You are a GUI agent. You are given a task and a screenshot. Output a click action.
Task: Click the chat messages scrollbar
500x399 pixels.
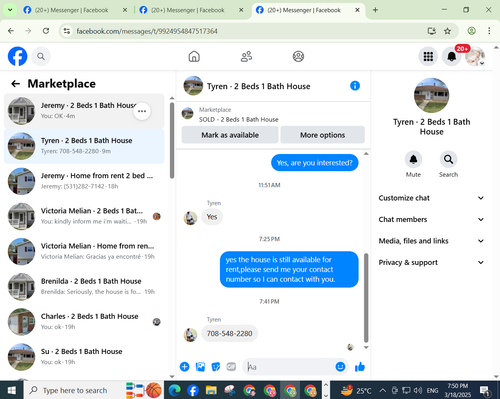[x=366, y=298]
